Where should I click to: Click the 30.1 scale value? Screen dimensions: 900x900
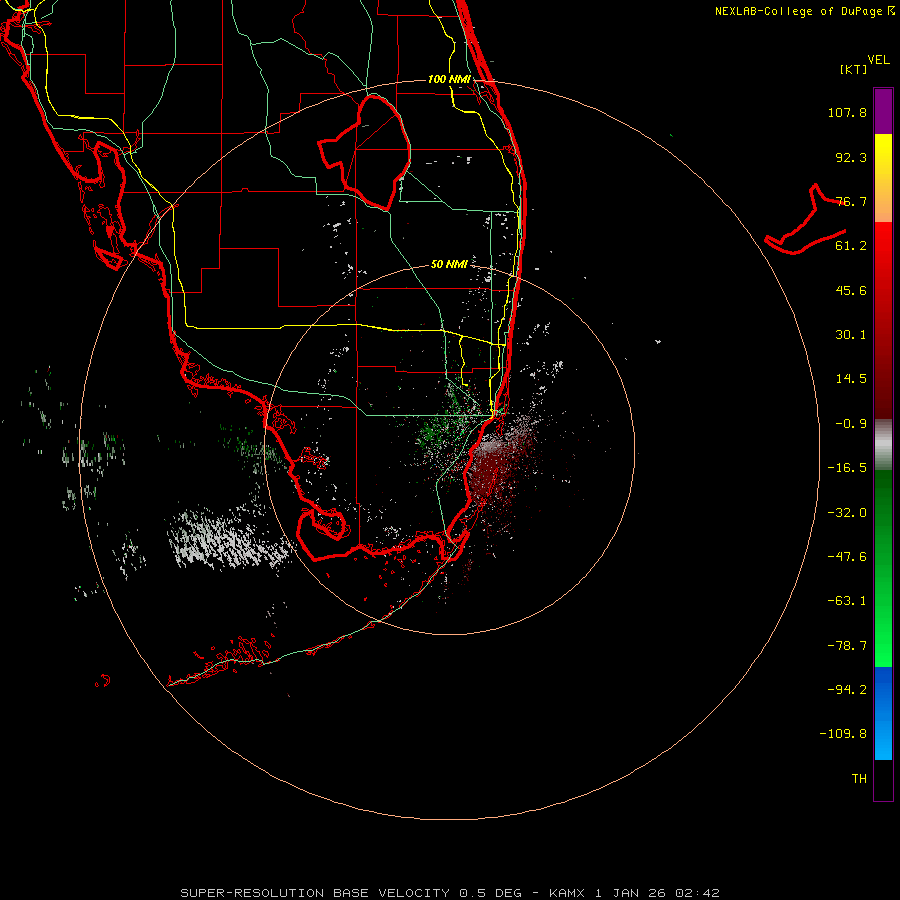click(x=851, y=335)
